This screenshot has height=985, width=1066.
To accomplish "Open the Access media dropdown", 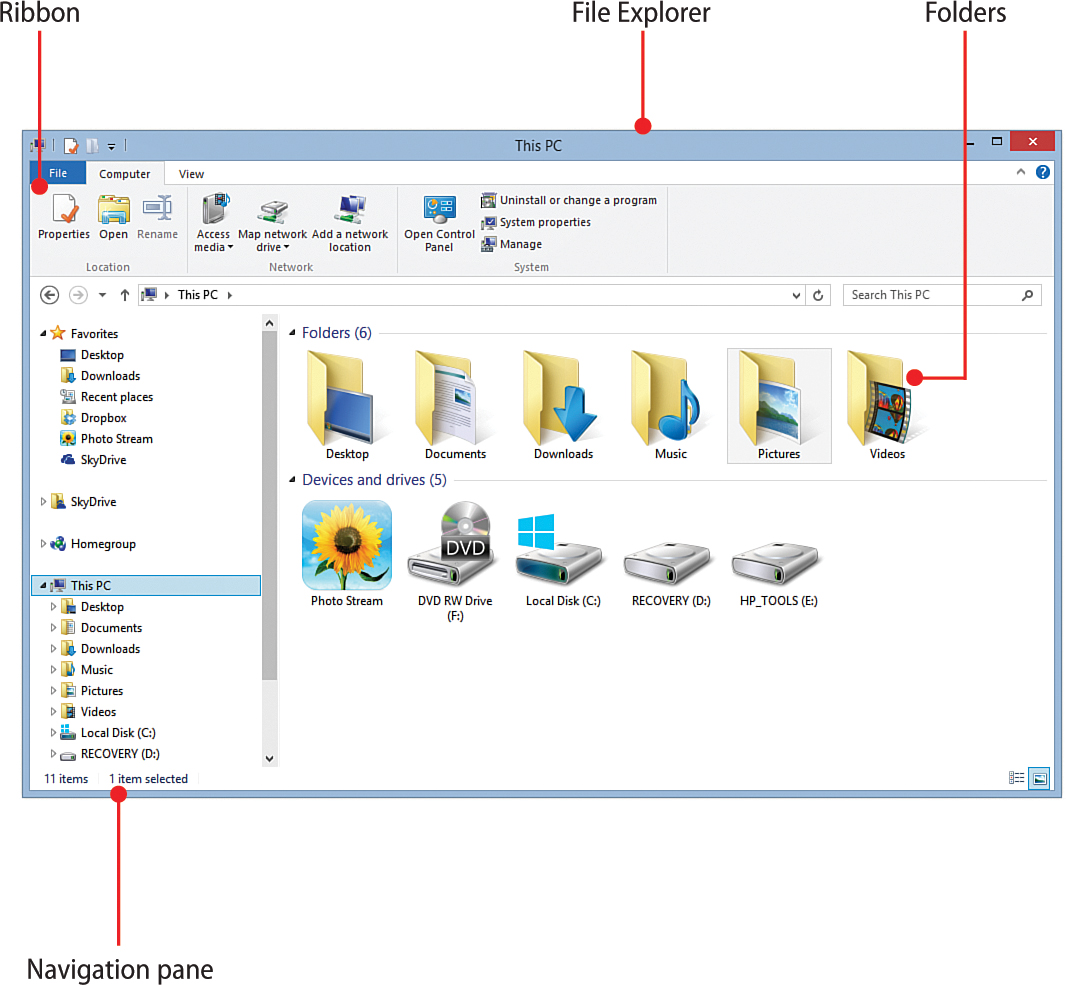I will coord(213,223).
